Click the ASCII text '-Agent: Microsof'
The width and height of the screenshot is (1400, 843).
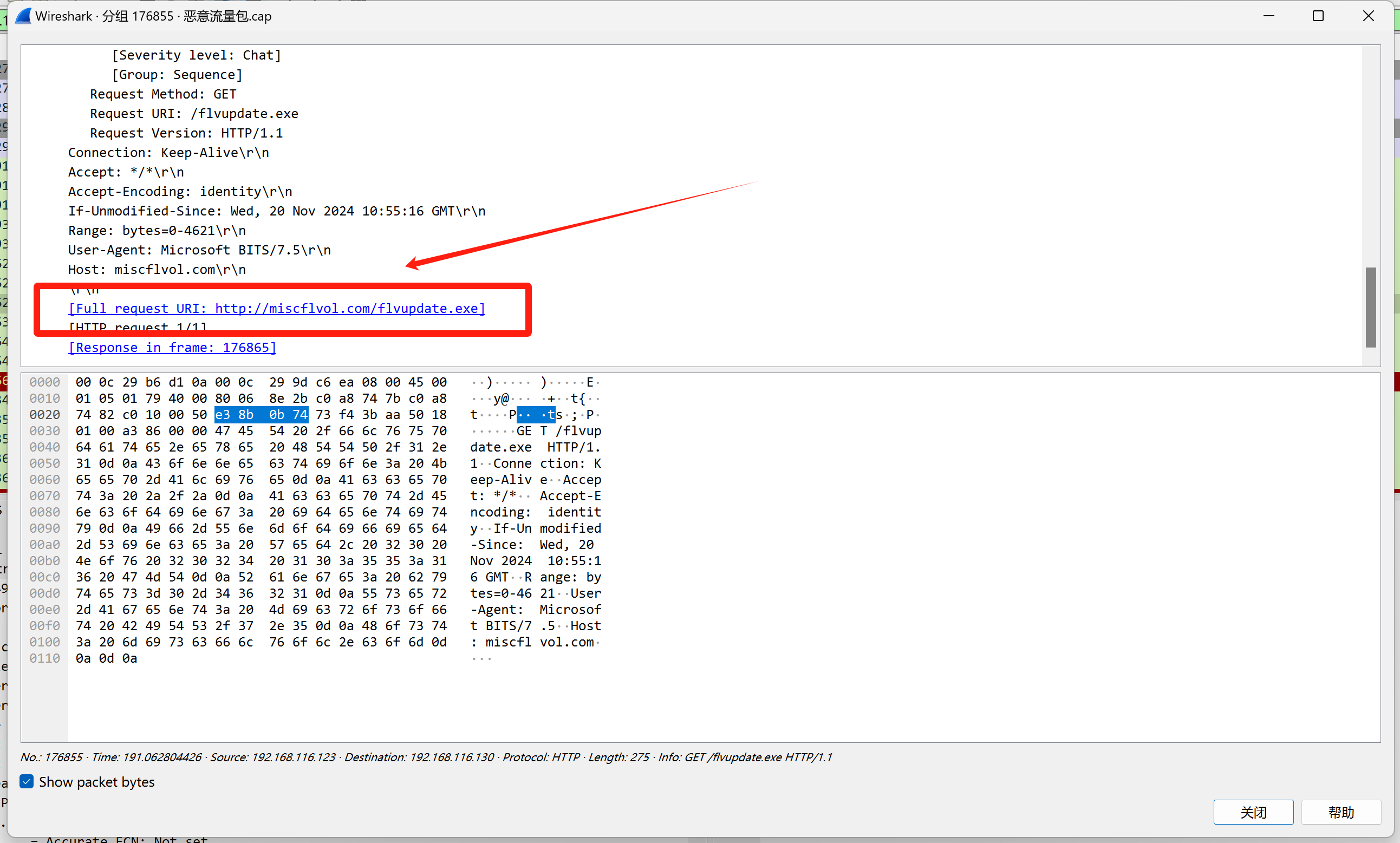click(535, 610)
